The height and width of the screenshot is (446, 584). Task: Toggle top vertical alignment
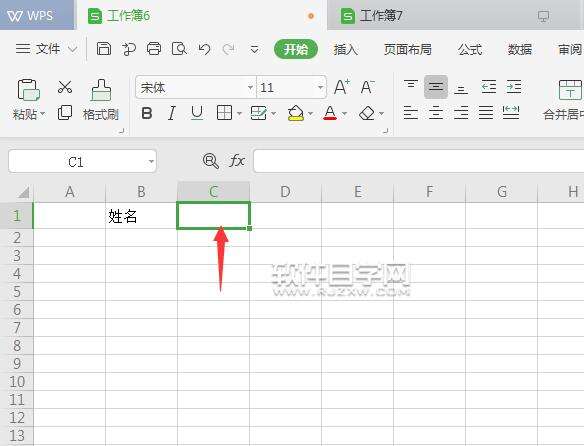(x=411, y=86)
